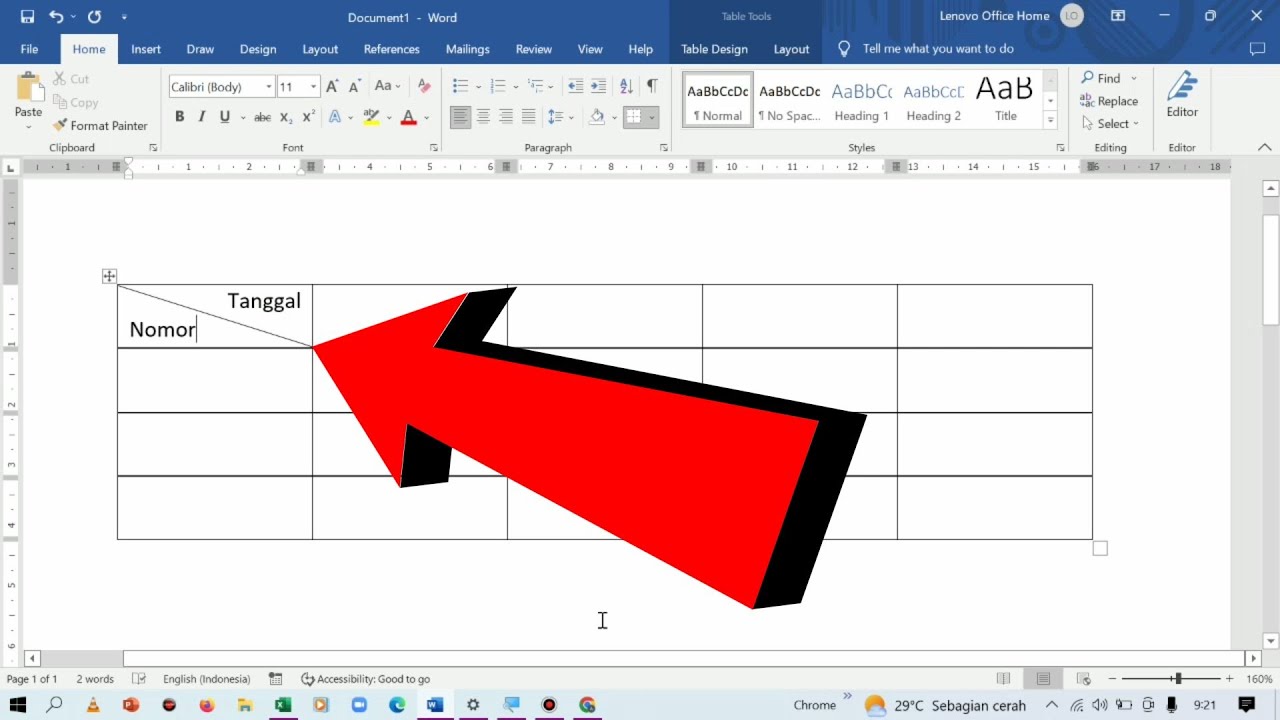Apply the No Spacing style
The height and width of the screenshot is (720, 1280).
coord(789,100)
